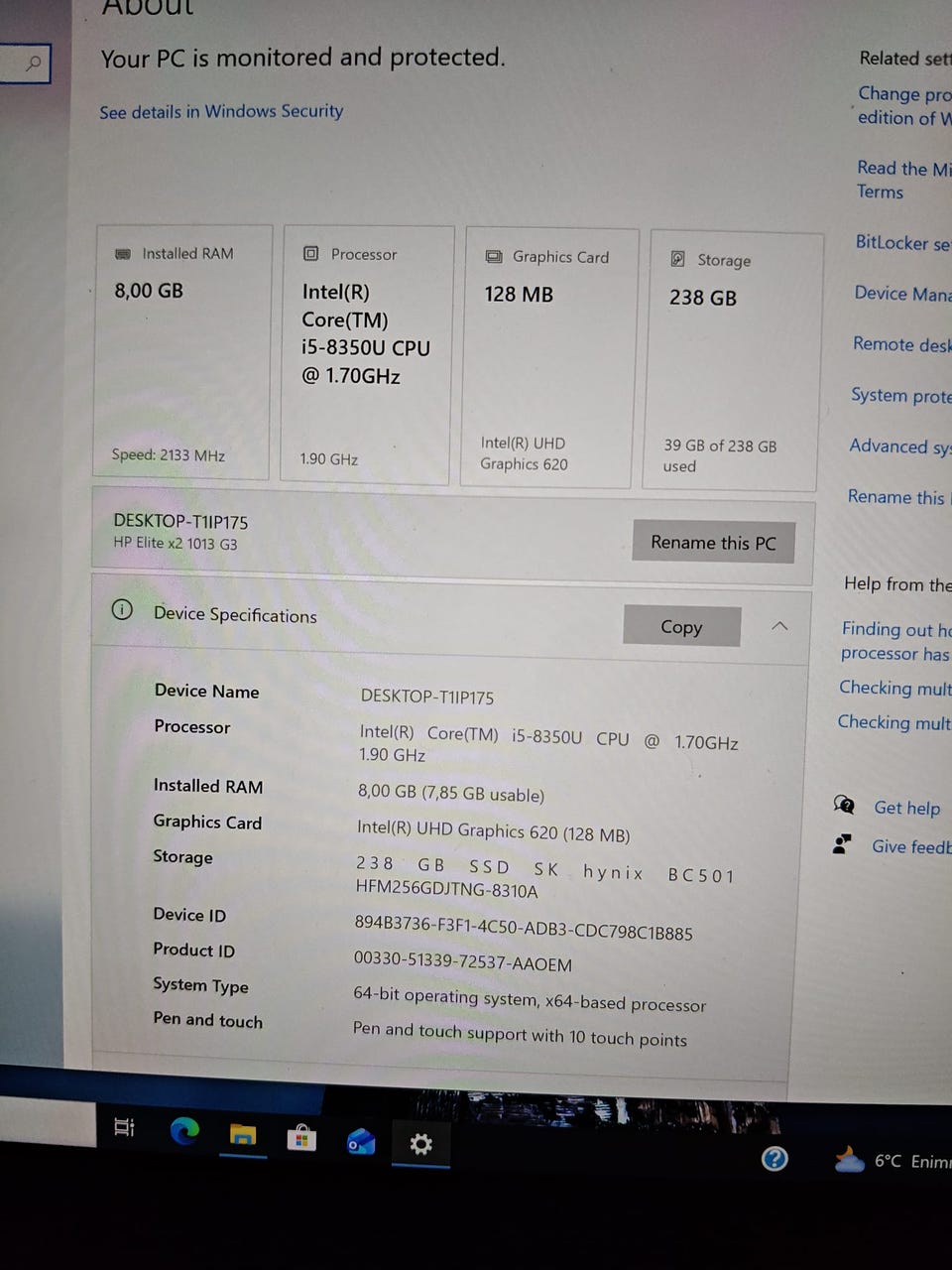Click the Product ID value 00330-51339
952x1270 pixels.
click(462, 961)
